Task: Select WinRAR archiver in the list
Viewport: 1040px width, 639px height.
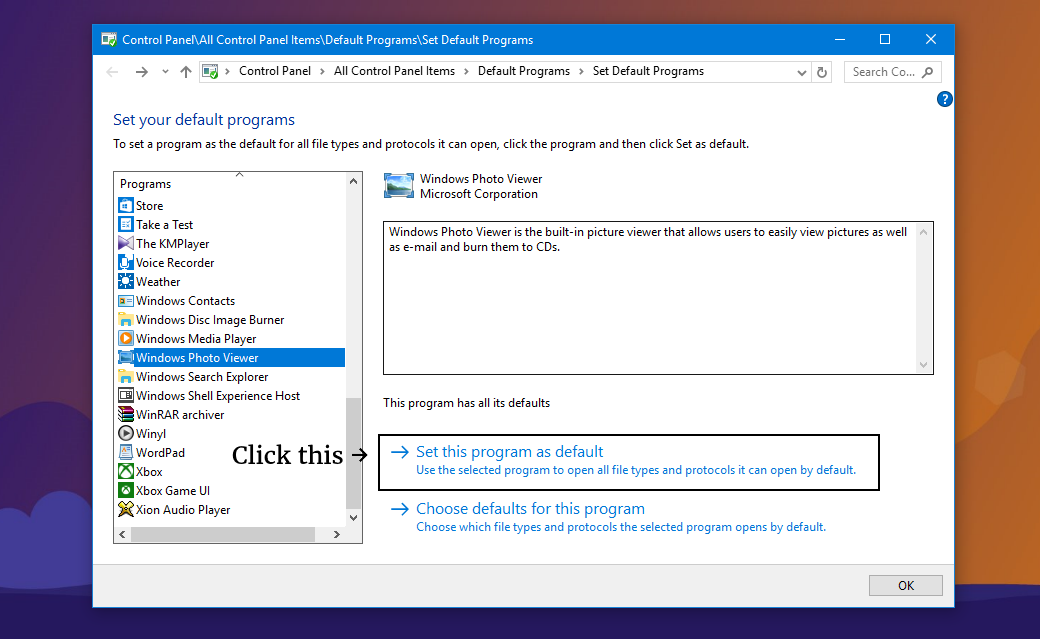Action: click(x=180, y=415)
